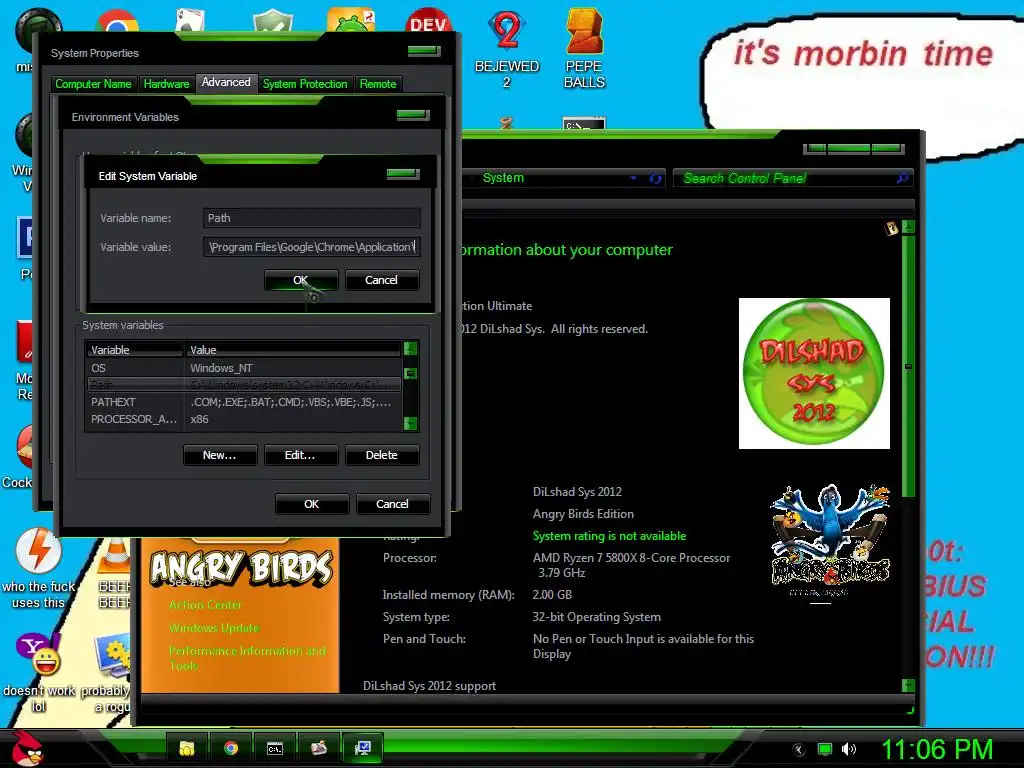Open the Yahoo Messenger 'doesn't work lol' icon
The height and width of the screenshot is (768, 1024).
tap(39, 671)
